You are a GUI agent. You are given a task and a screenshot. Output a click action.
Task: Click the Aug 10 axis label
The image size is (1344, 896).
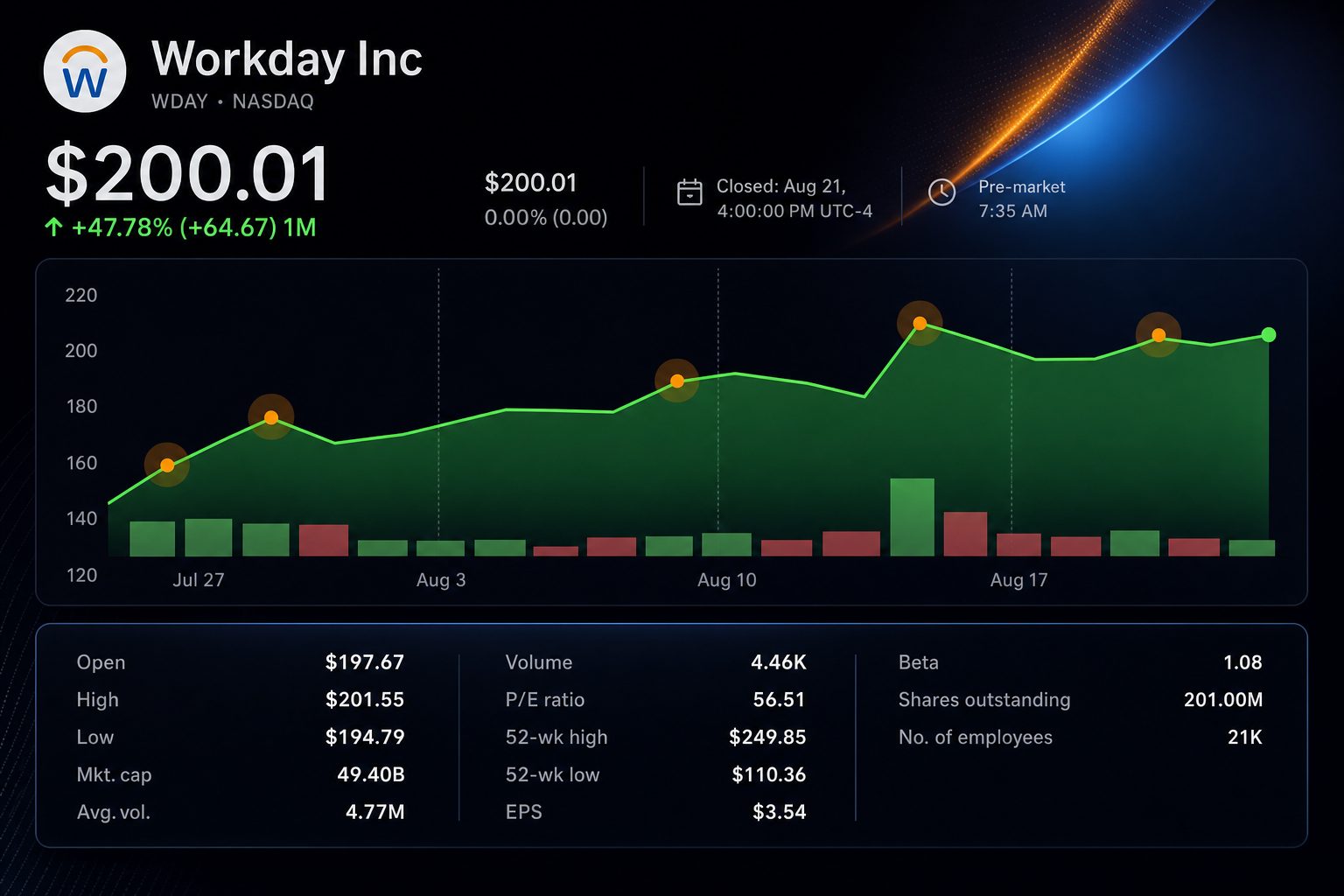[x=726, y=580]
